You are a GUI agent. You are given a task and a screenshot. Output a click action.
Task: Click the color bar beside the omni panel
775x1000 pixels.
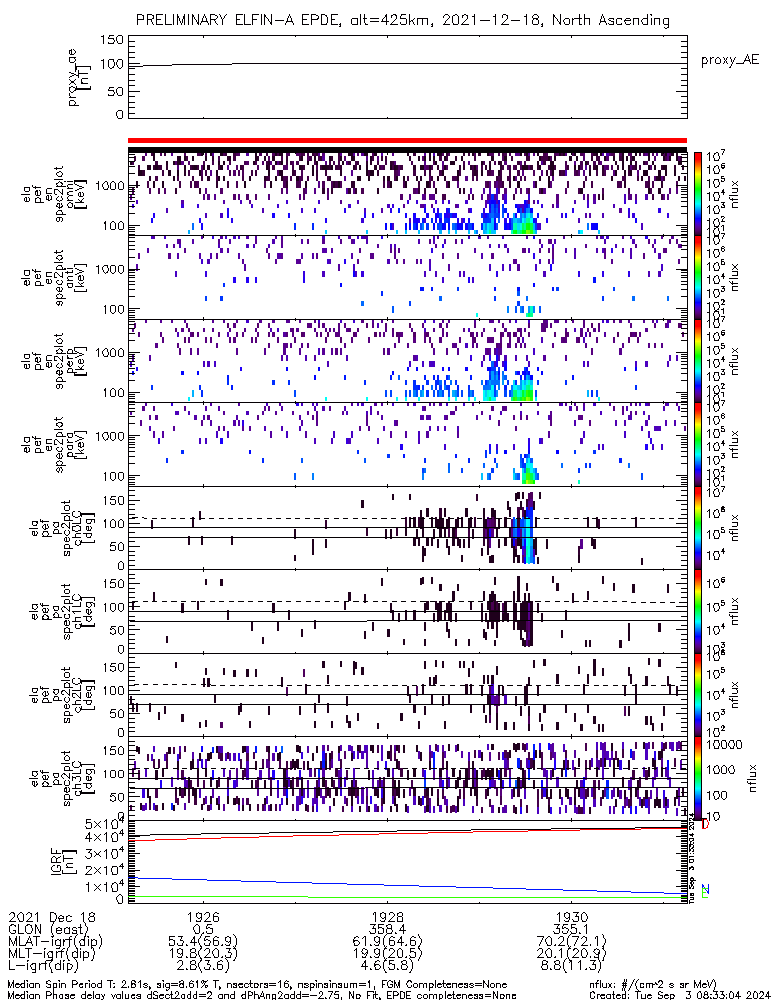click(x=698, y=194)
